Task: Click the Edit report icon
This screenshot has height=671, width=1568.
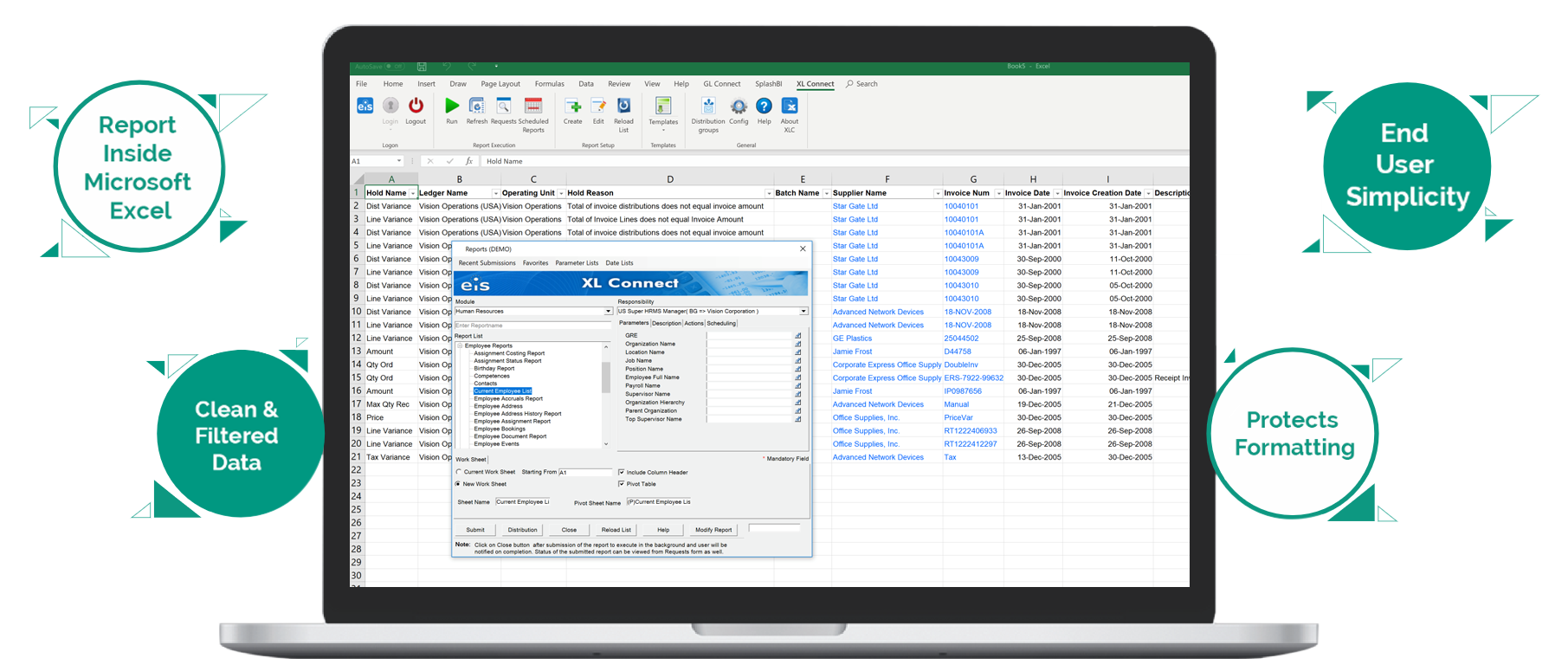Action: (x=598, y=106)
